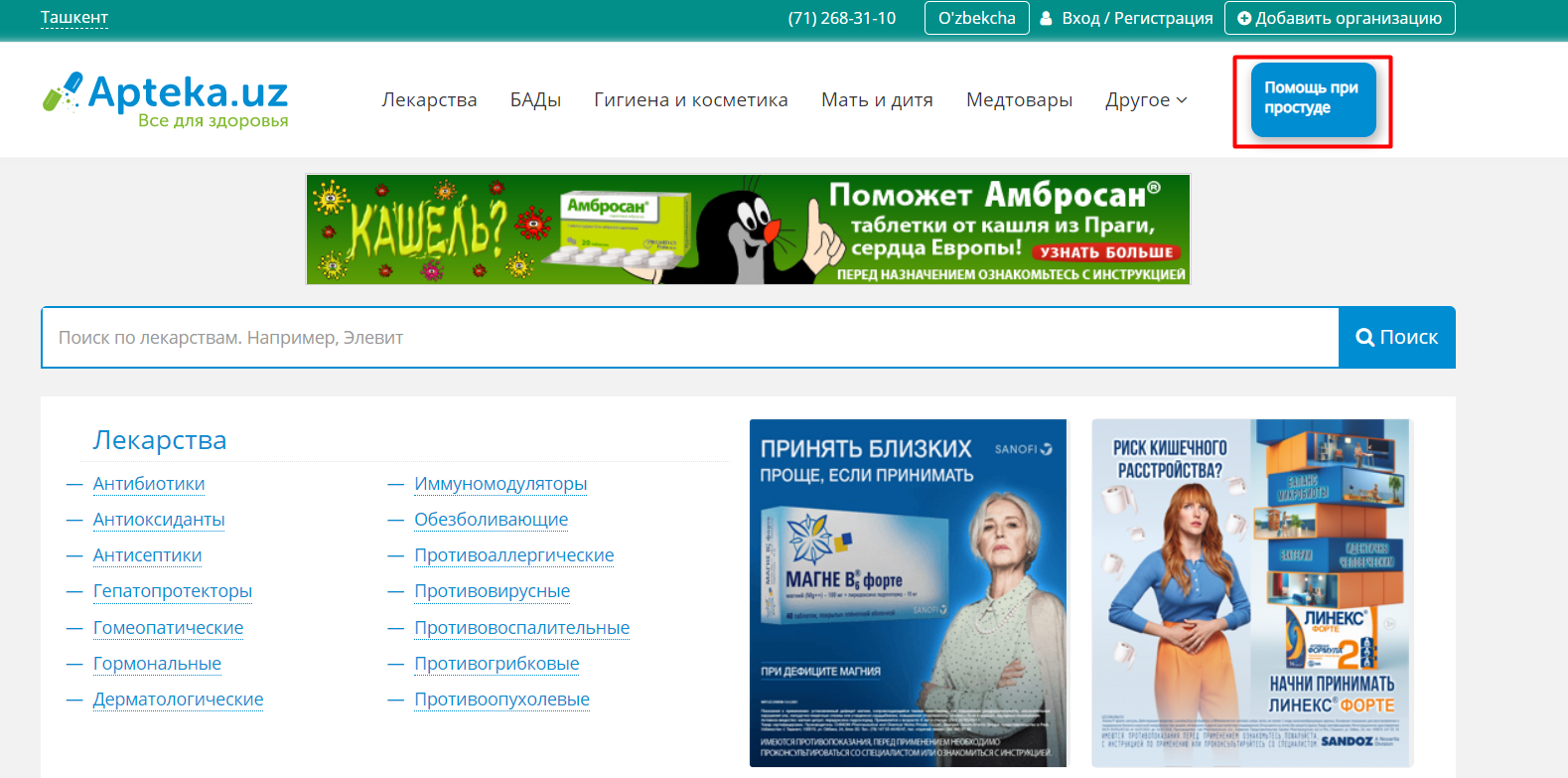
Task: Open the Гомеопатические category
Action: (x=168, y=628)
